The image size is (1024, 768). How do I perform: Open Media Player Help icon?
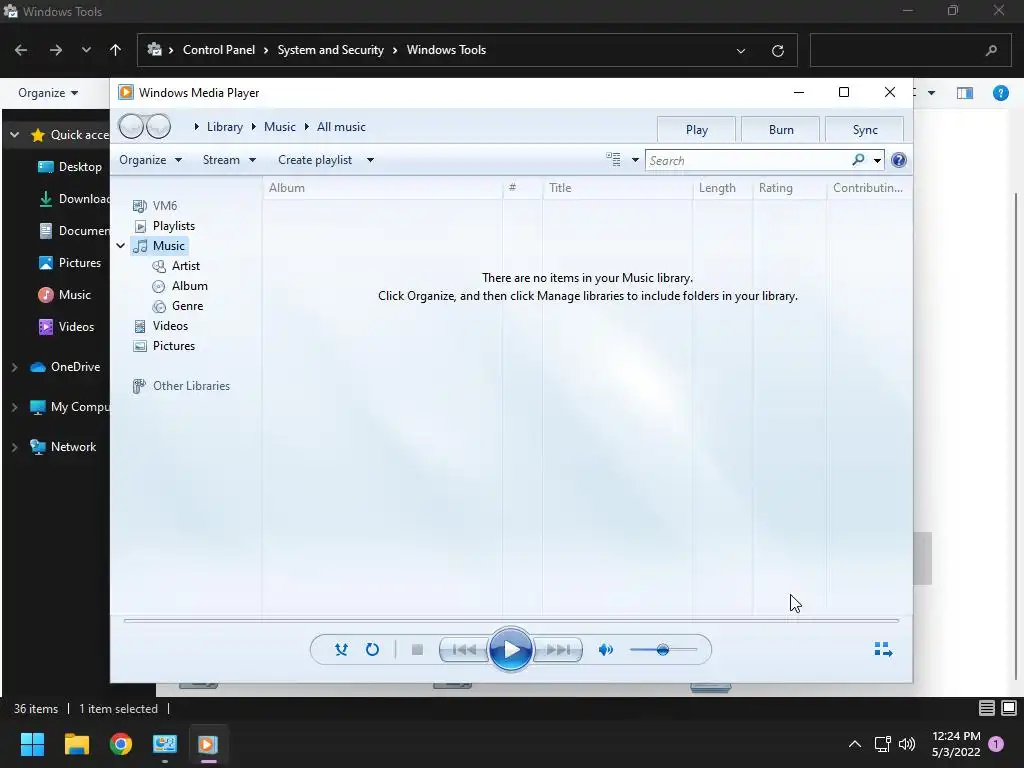899,160
